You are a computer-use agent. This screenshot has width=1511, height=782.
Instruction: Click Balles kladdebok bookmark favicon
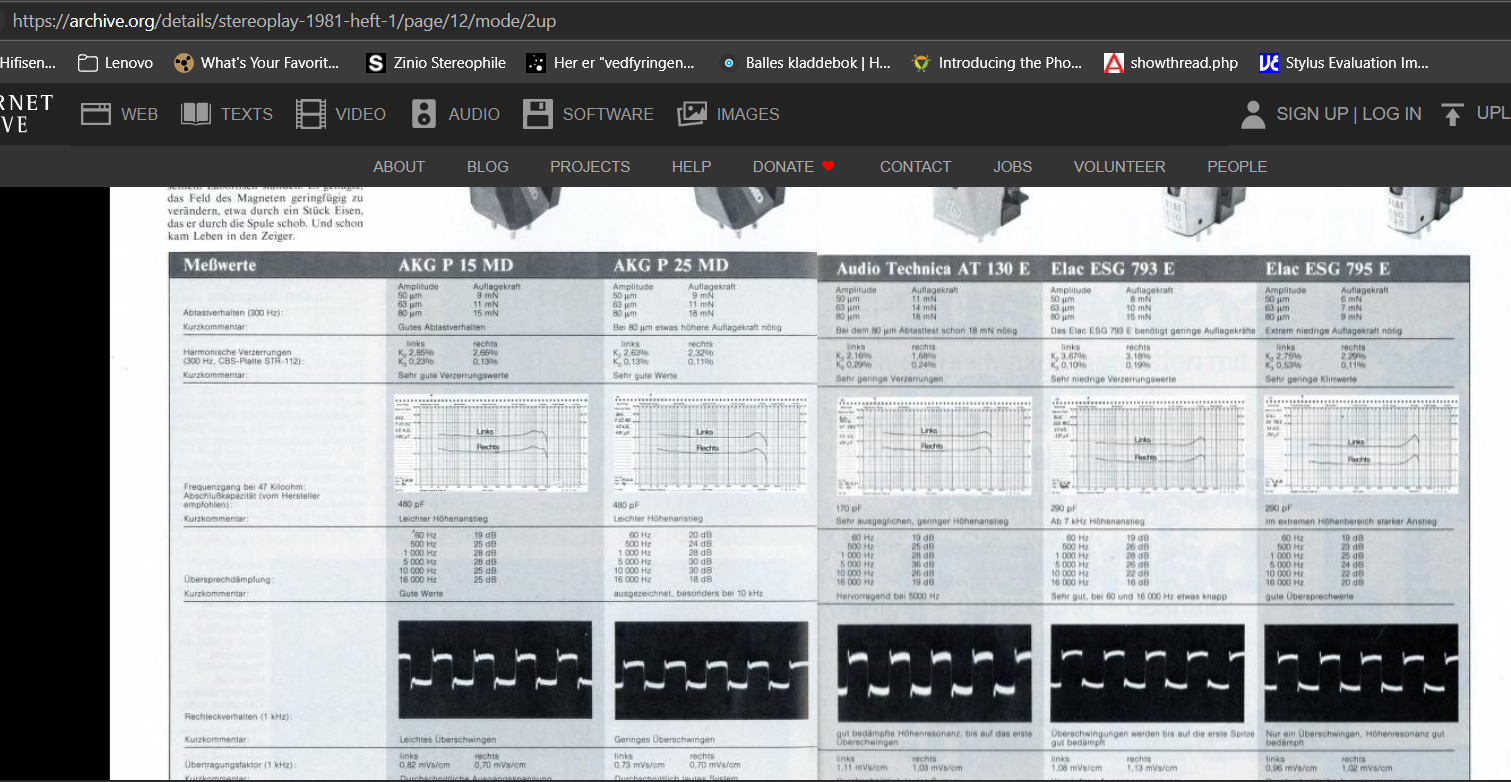point(728,63)
